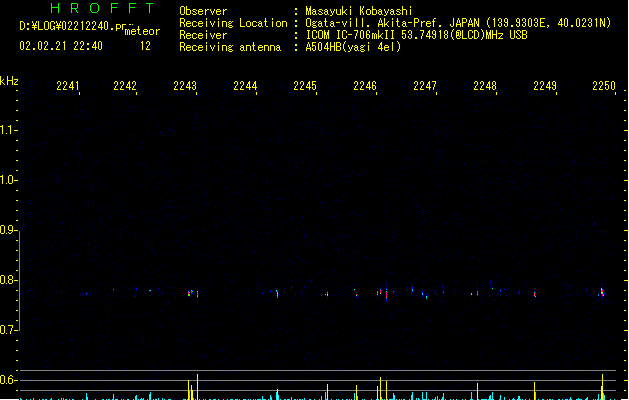Screen dimensions: 629x400
Task: Click the Receiving antenna label
Action: pyautogui.click(x=230, y=47)
